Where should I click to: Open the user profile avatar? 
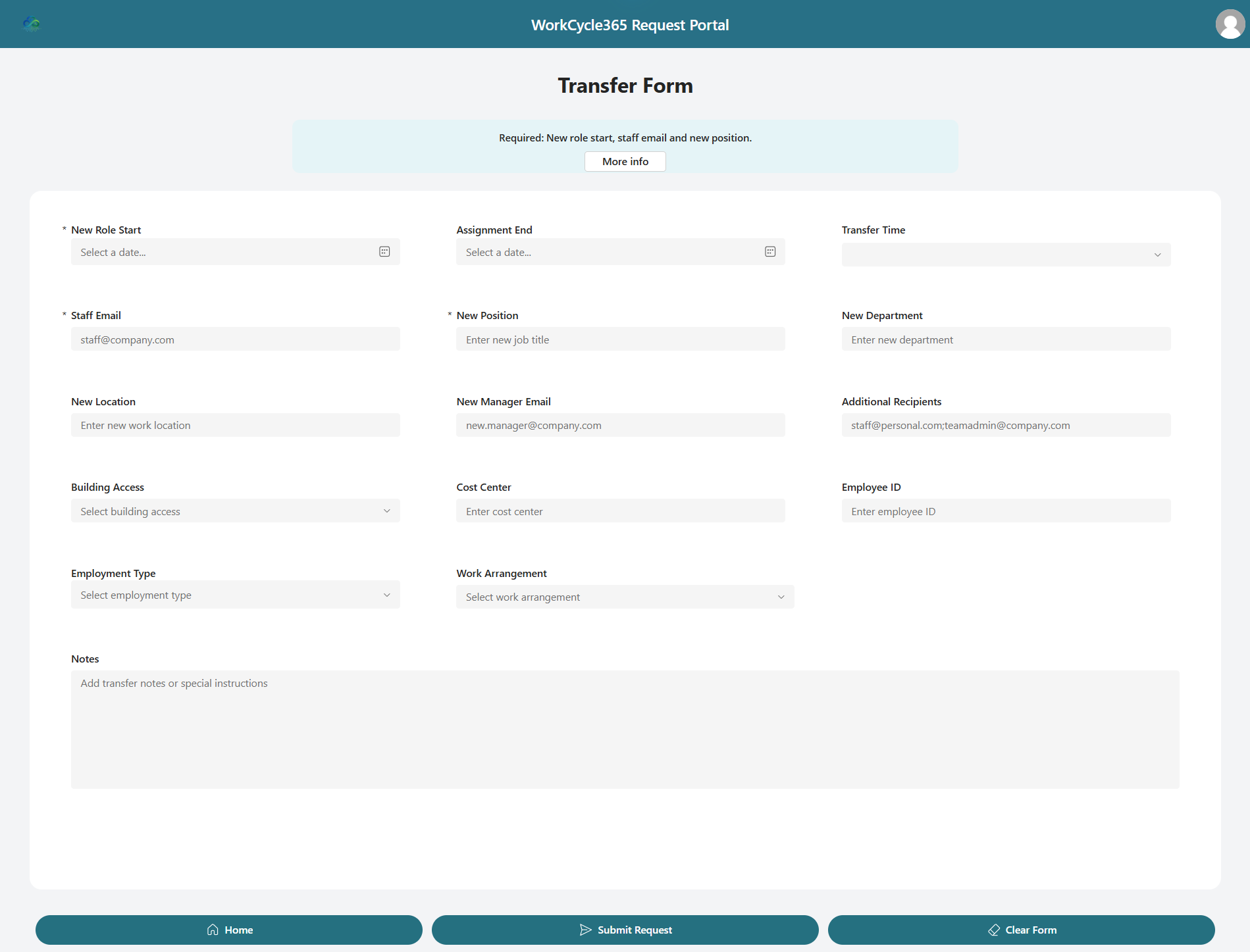coord(1230,24)
